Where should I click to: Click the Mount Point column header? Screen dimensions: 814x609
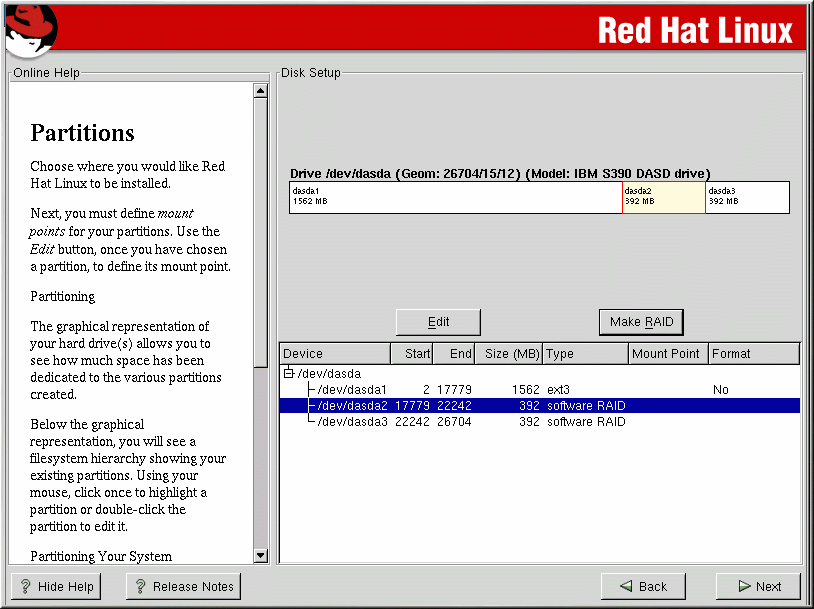coord(667,354)
